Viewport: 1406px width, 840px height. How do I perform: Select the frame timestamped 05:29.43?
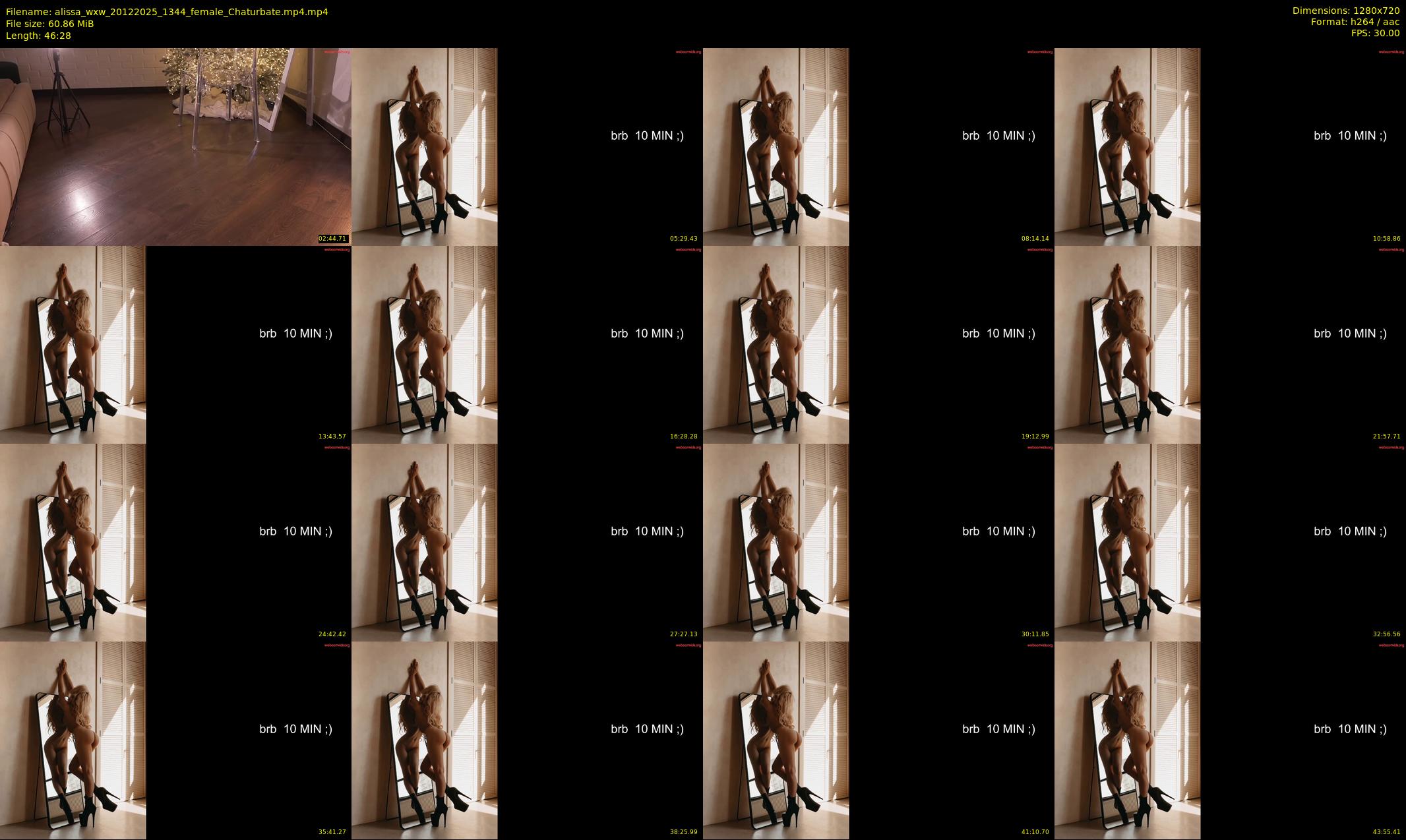coord(527,146)
